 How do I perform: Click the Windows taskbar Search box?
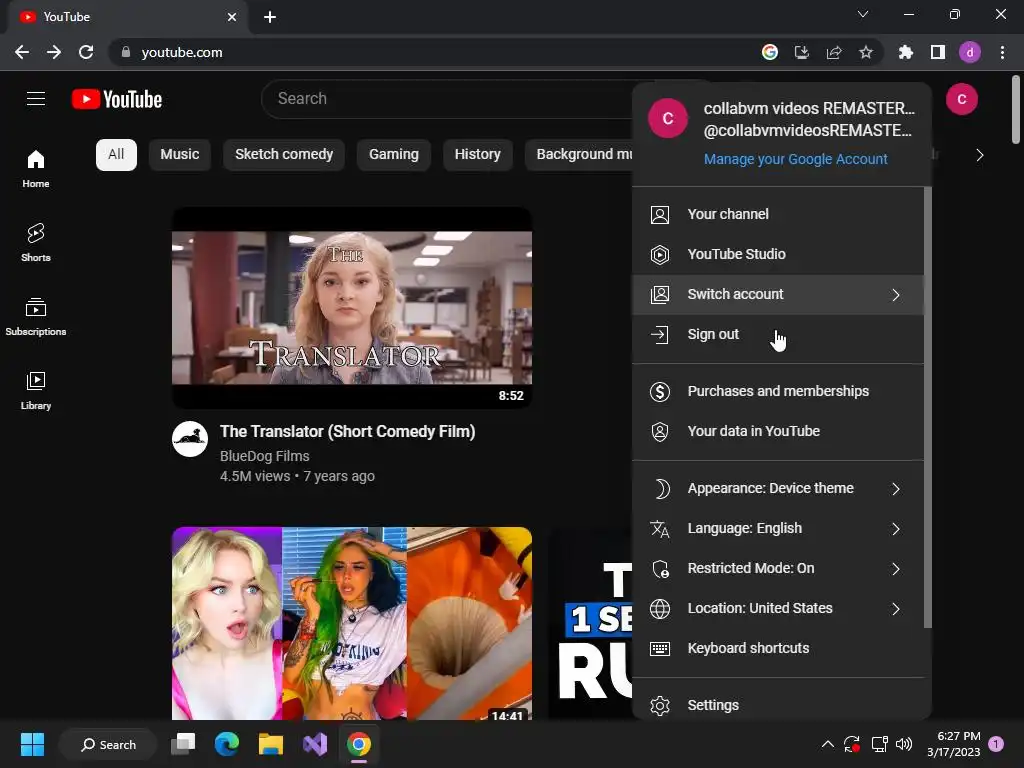coord(108,744)
